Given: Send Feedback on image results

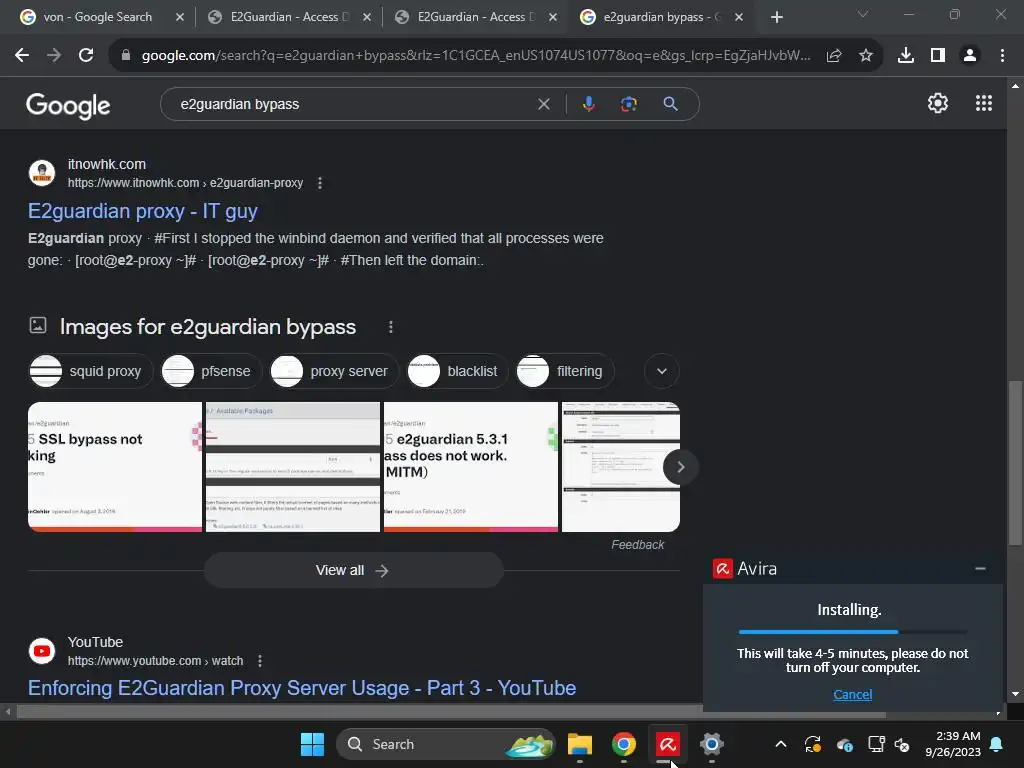Looking at the screenshot, I should (637, 545).
